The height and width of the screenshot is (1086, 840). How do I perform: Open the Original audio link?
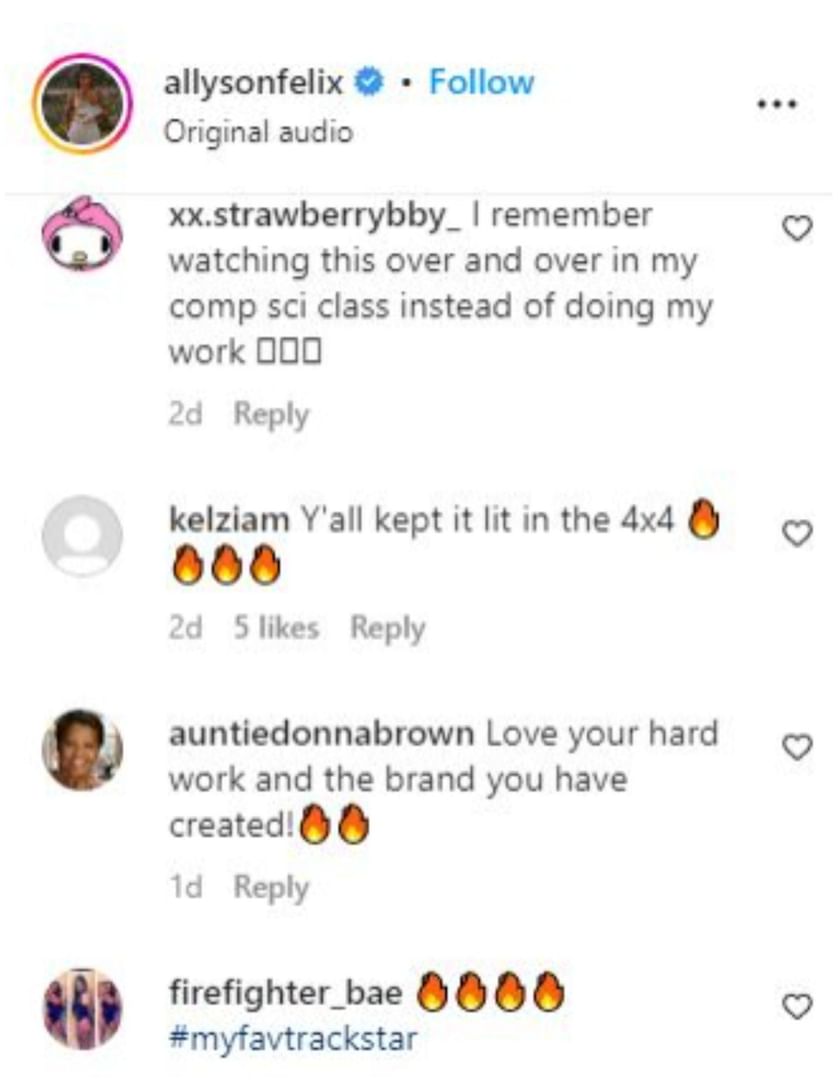[258, 132]
